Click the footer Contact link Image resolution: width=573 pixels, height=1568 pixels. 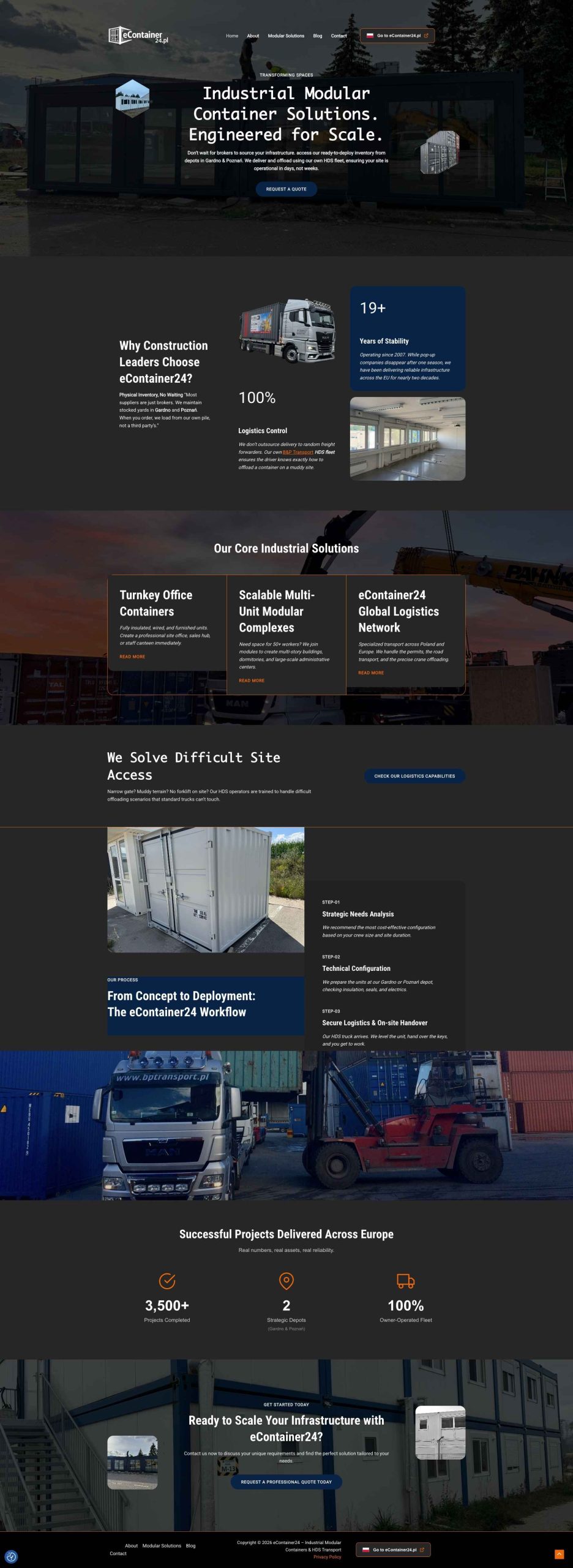click(118, 1553)
